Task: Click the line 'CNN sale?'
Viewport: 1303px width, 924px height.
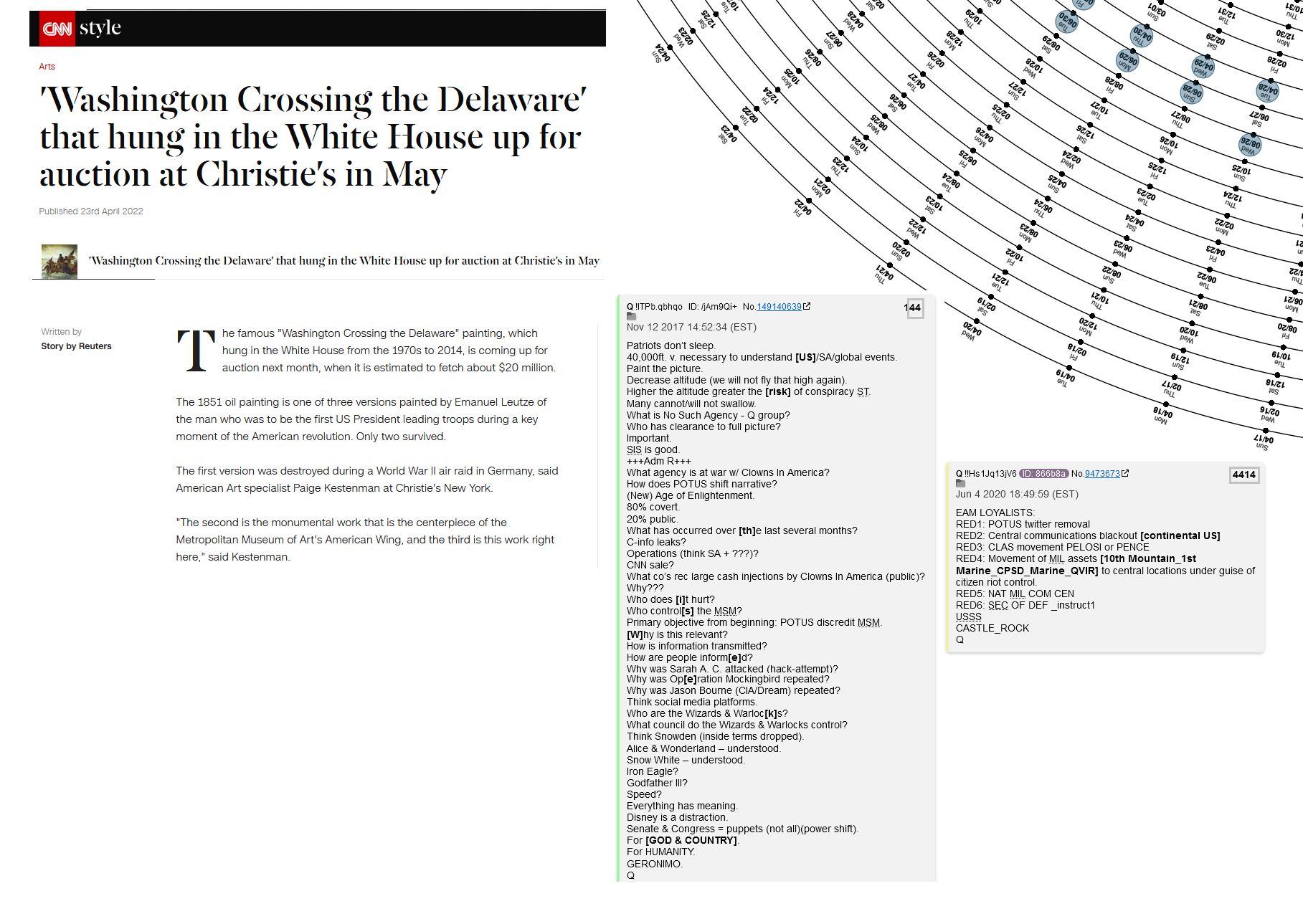Action: click(x=650, y=566)
